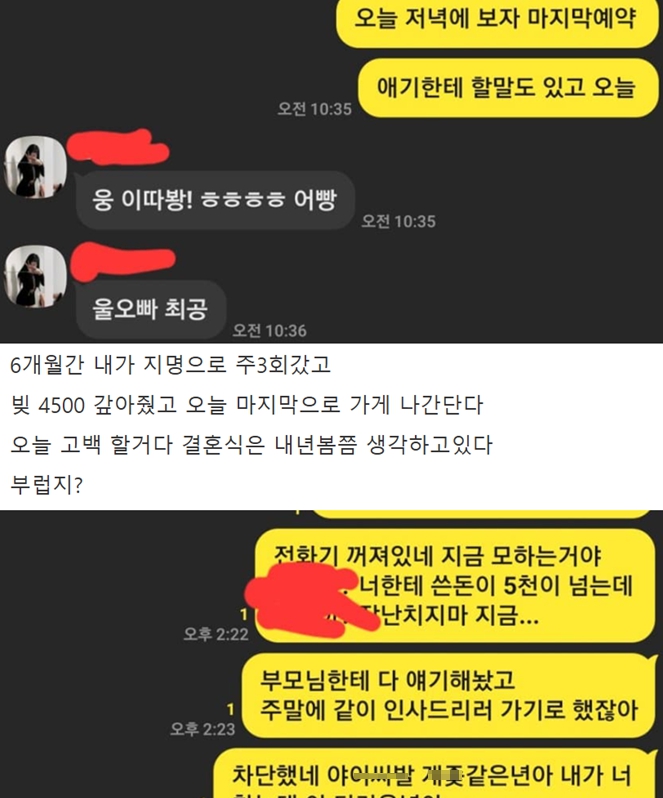Select the text line 6개월간 내가 지명으로 주3회갔고
The image size is (663, 798).
170,365
